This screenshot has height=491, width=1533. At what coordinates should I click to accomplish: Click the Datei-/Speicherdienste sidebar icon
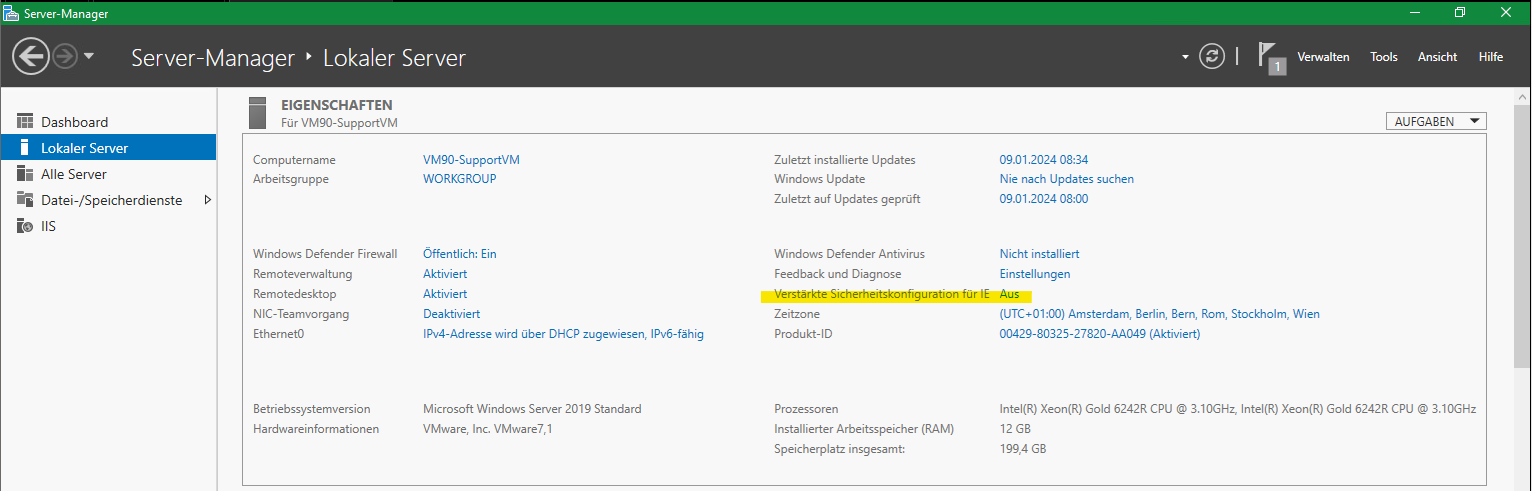[x=25, y=200]
